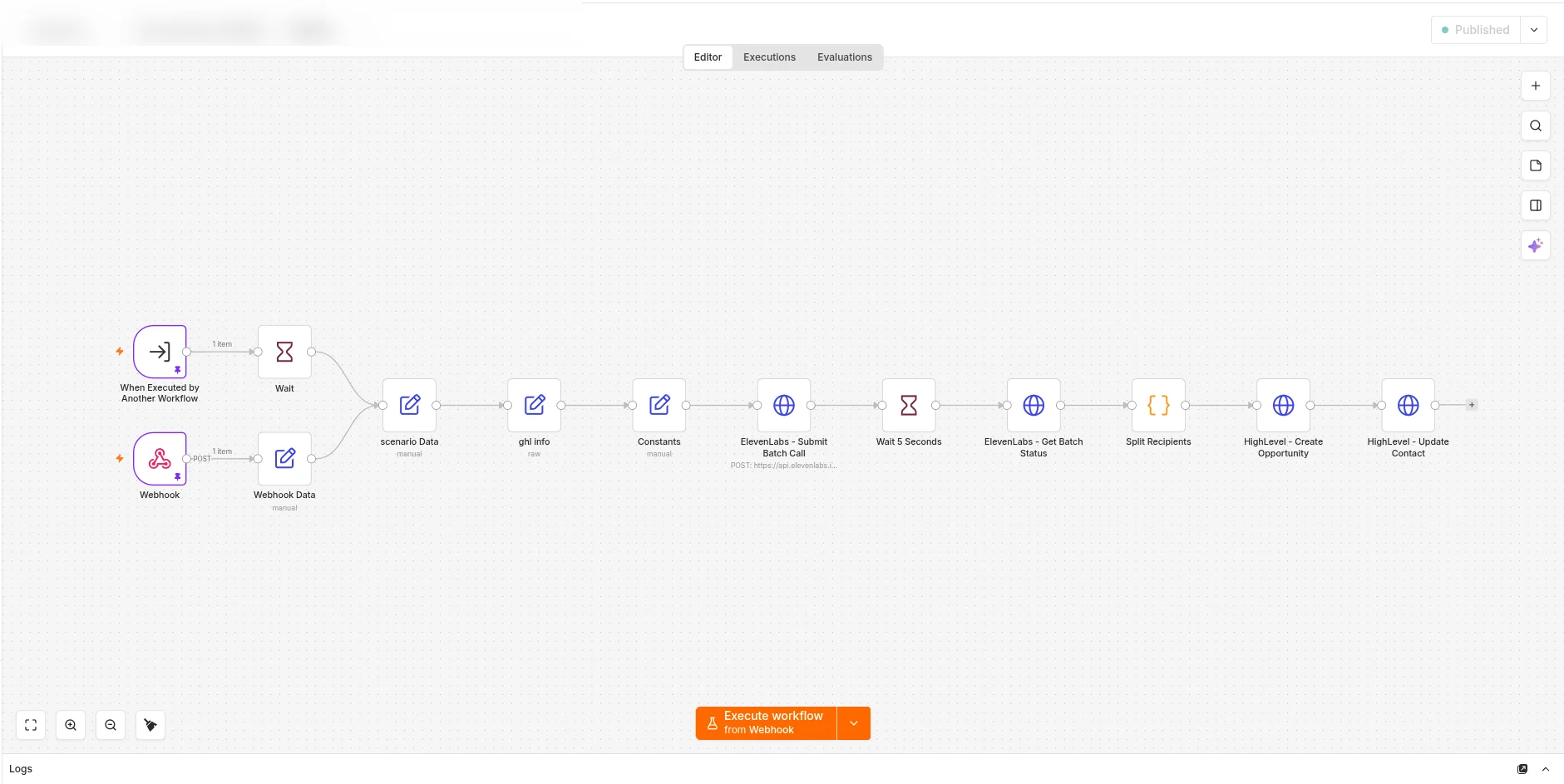The width and height of the screenshot is (1564, 784).
Task: Click Execute workflow from Webhook button
Action: tap(766, 723)
